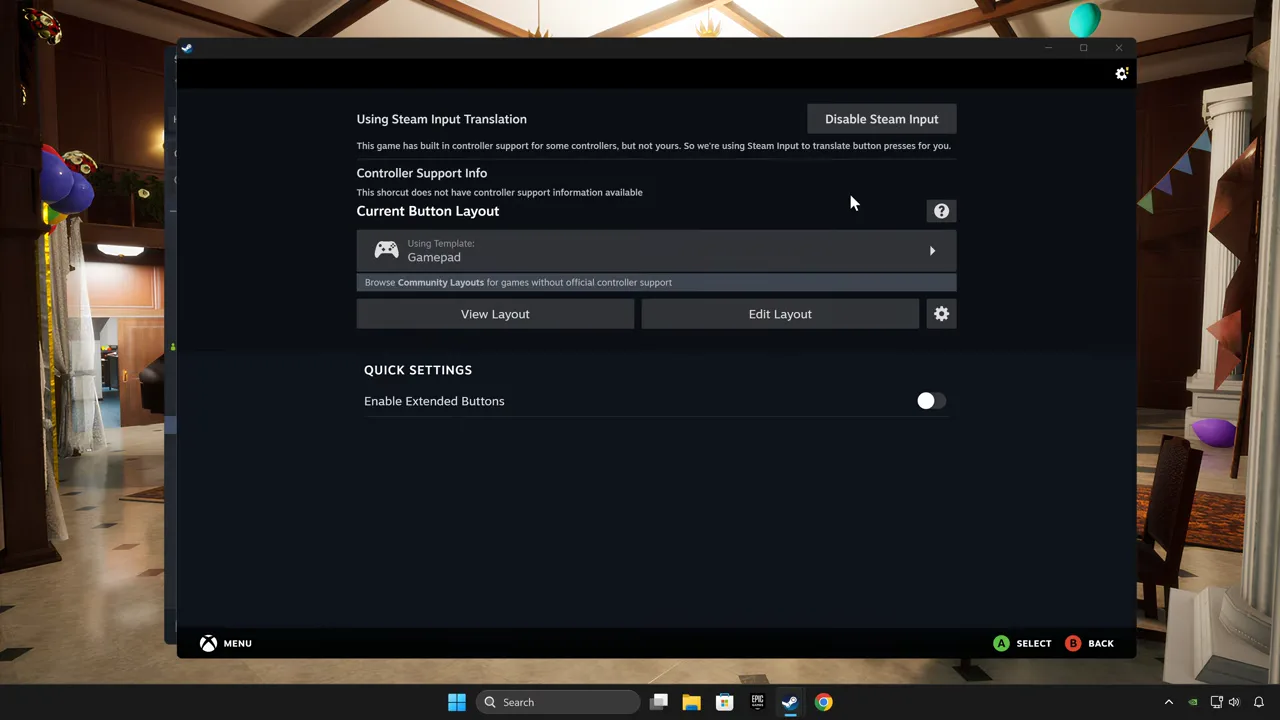Minimize the Steam window
This screenshot has height=720, width=1280.
[1048, 48]
